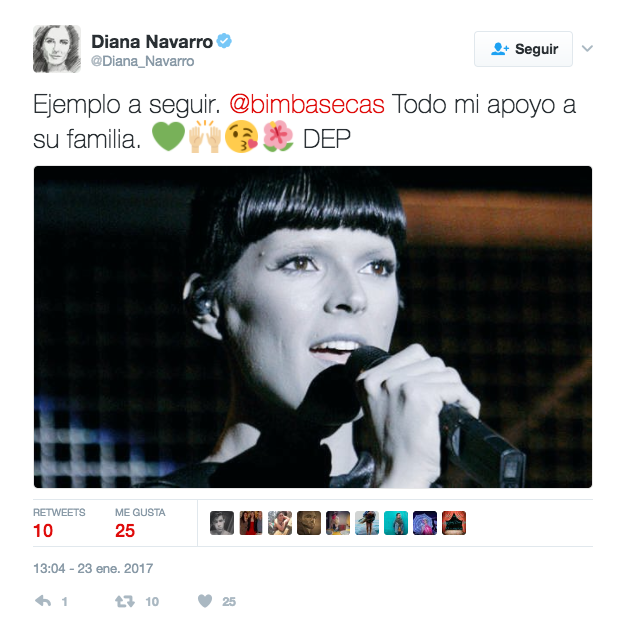Open the purple umbrella liker avatar
Screen dimensions: 626x633
click(425, 523)
